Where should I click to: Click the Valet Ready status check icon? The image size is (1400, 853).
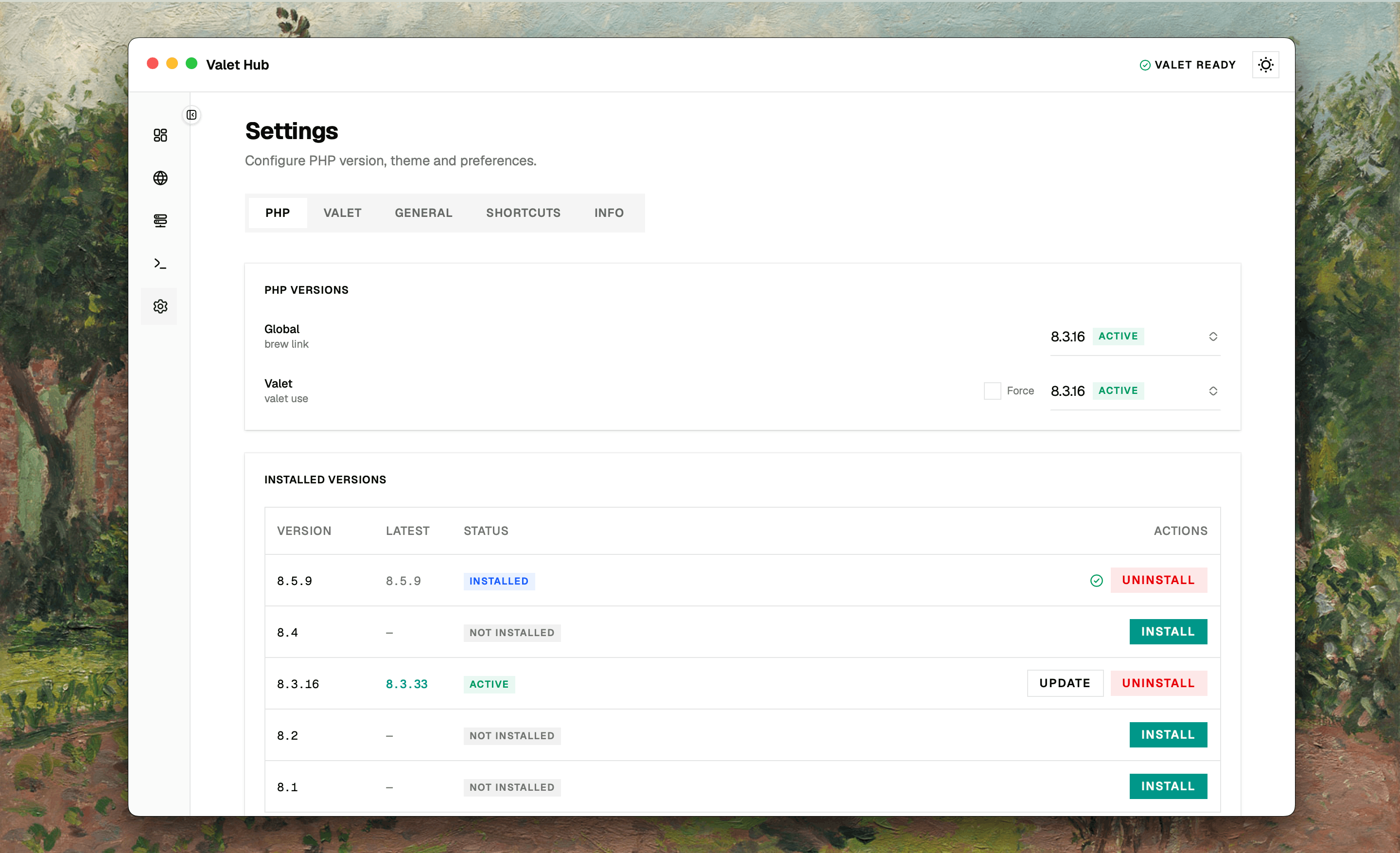[1145, 65]
